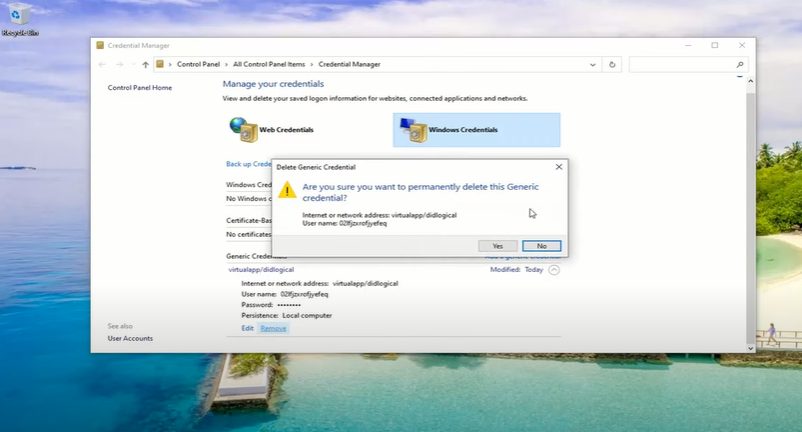Viewport: 802px width, 432px height.
Task: Click the address bar folder icon
Action: tap(160, 64)
